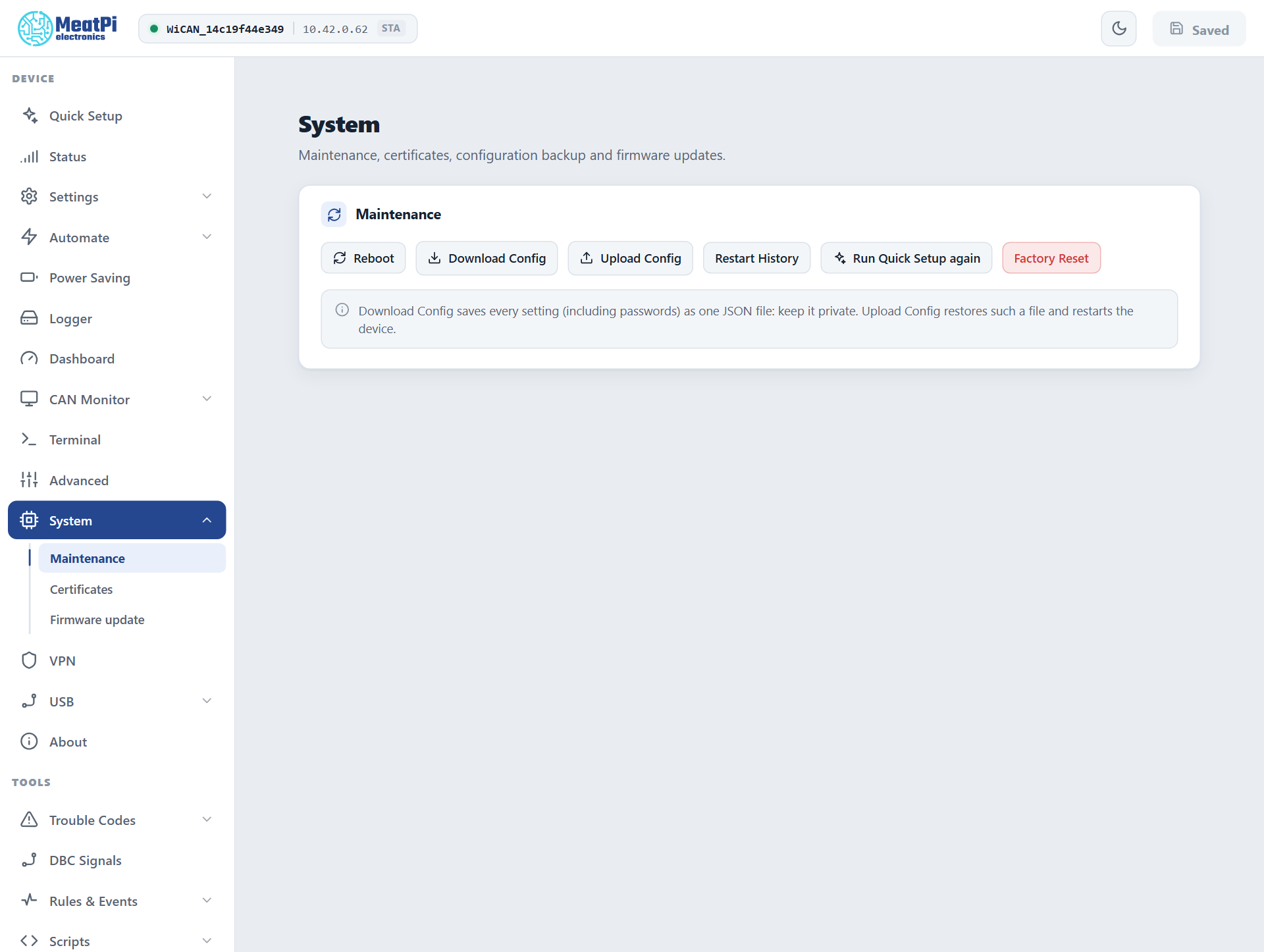Click the WiCAN device name badge
Viewport: 1264px width, 952px height.
tap(224, 29)
